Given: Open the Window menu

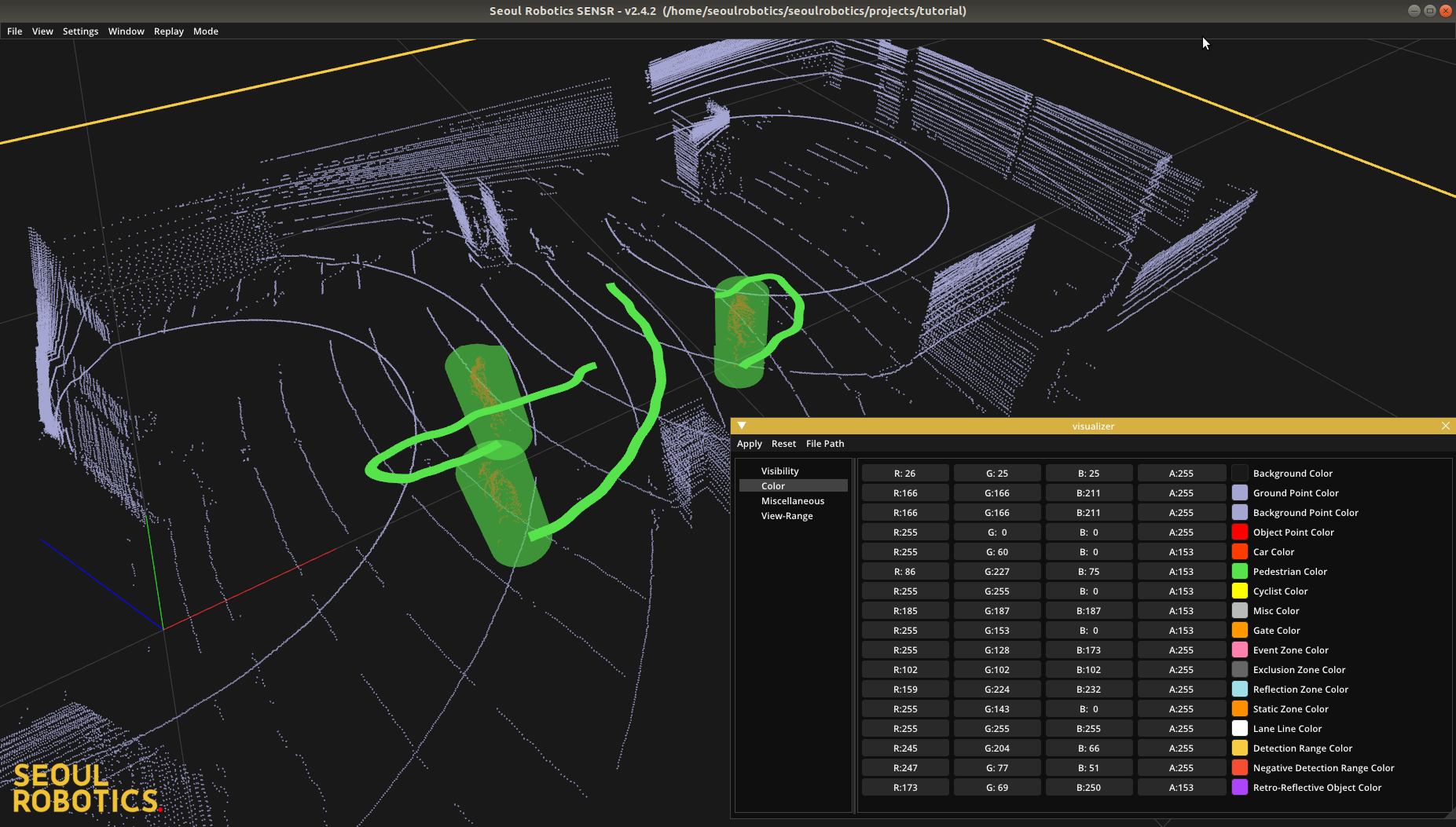Looking at the screenshot, I should [127, 31].
